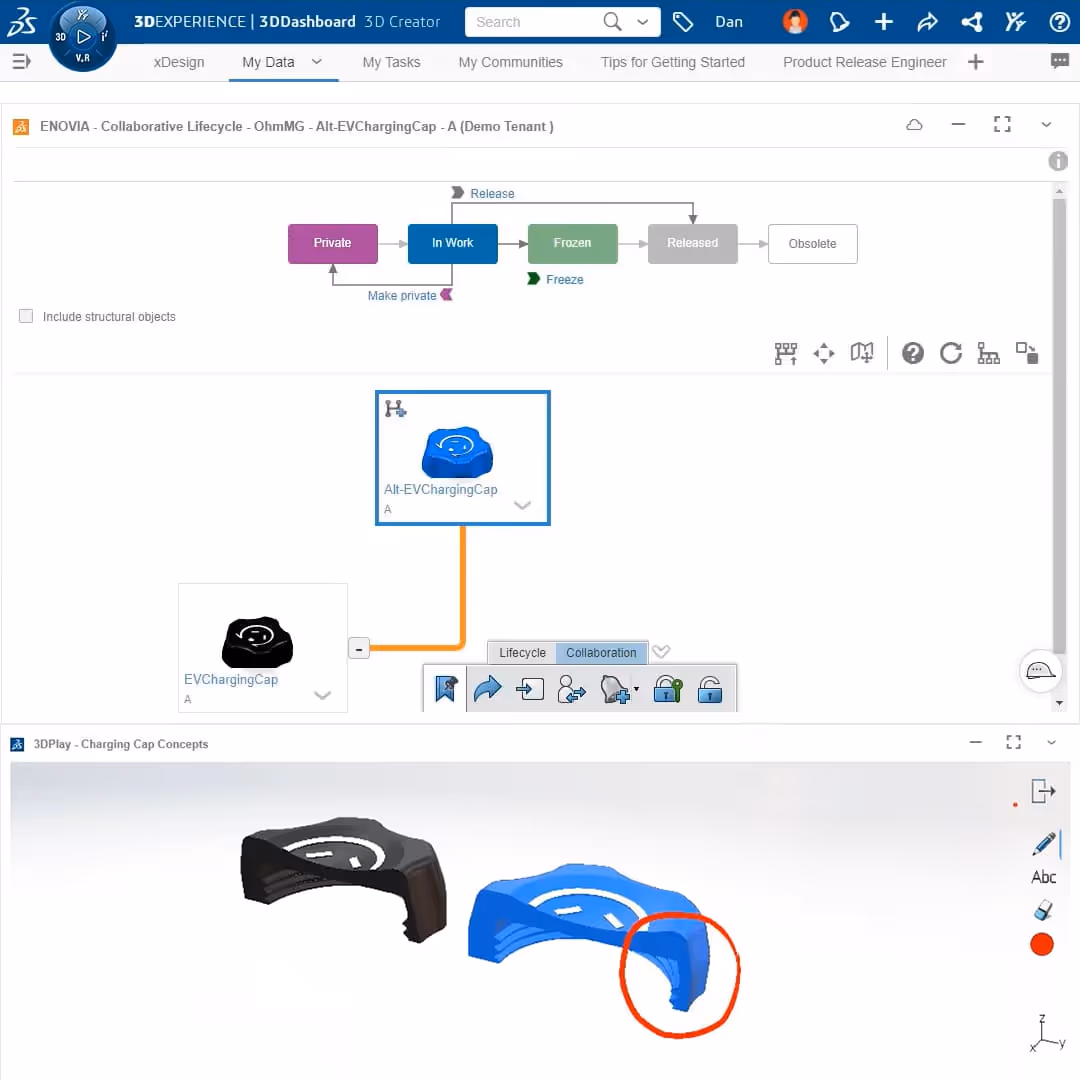Select the Lifecycle action bar tab
Image resolution: width=1080 pixels, height=1080 pixels.
pyautogui.click(x=522, y=652)
